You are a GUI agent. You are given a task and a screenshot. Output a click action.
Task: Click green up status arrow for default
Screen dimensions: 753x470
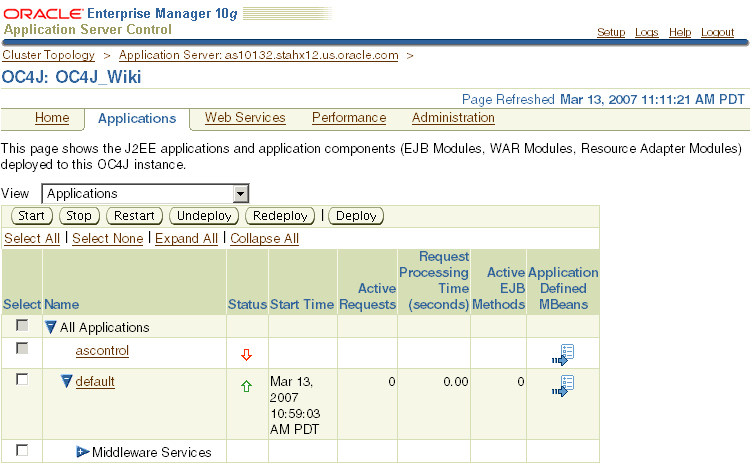click(246, 386)
